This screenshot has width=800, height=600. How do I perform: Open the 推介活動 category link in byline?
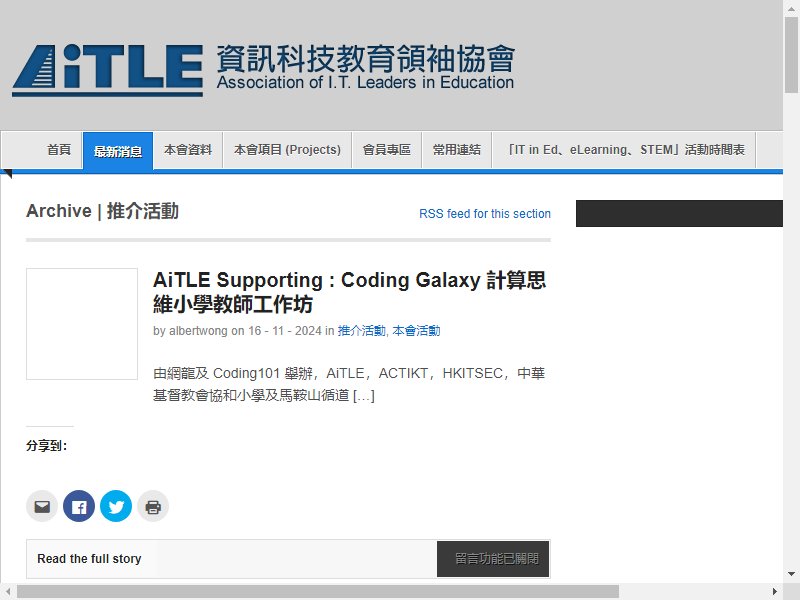click(x=361, y=331)
